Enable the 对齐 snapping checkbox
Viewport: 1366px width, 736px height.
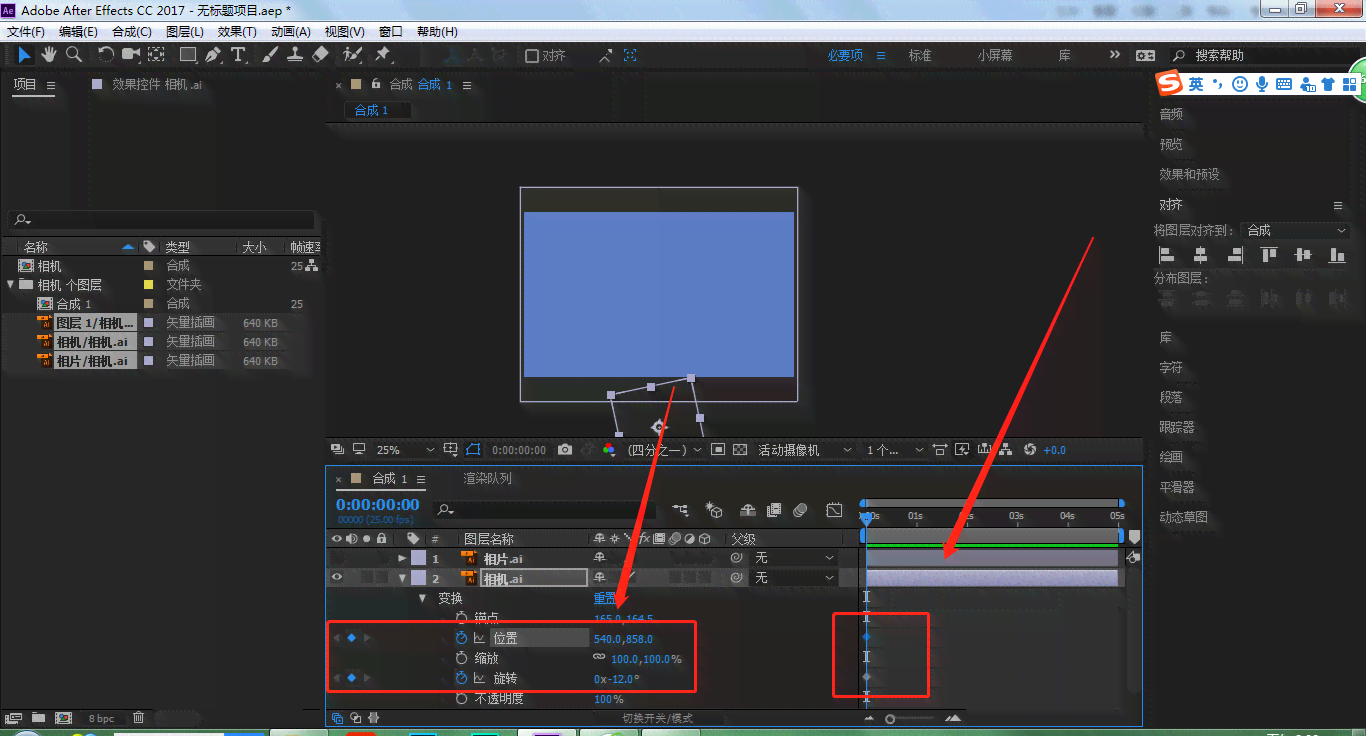tap(531, 56)
